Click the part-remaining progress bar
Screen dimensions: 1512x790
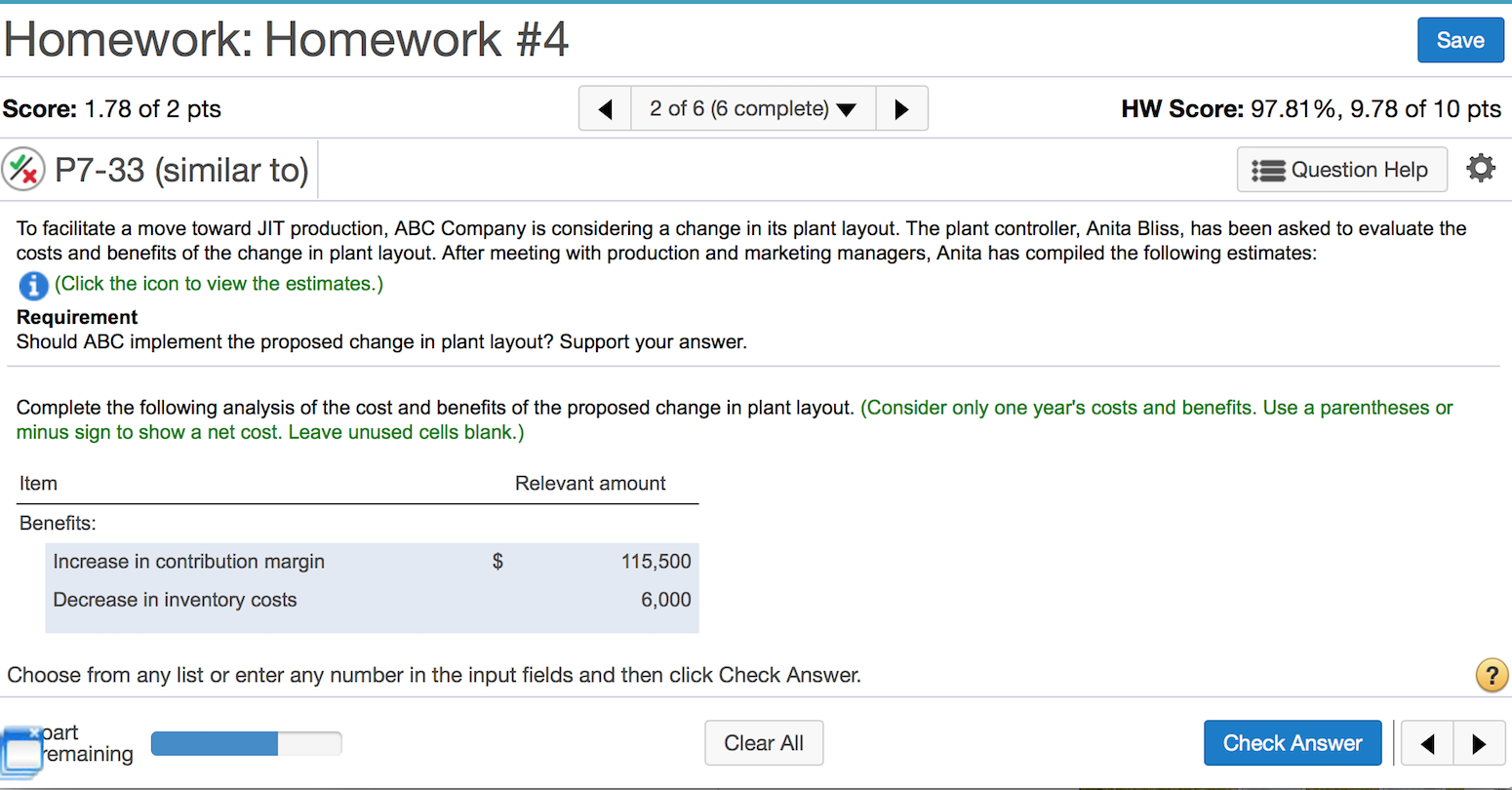[x=246, y=742]
